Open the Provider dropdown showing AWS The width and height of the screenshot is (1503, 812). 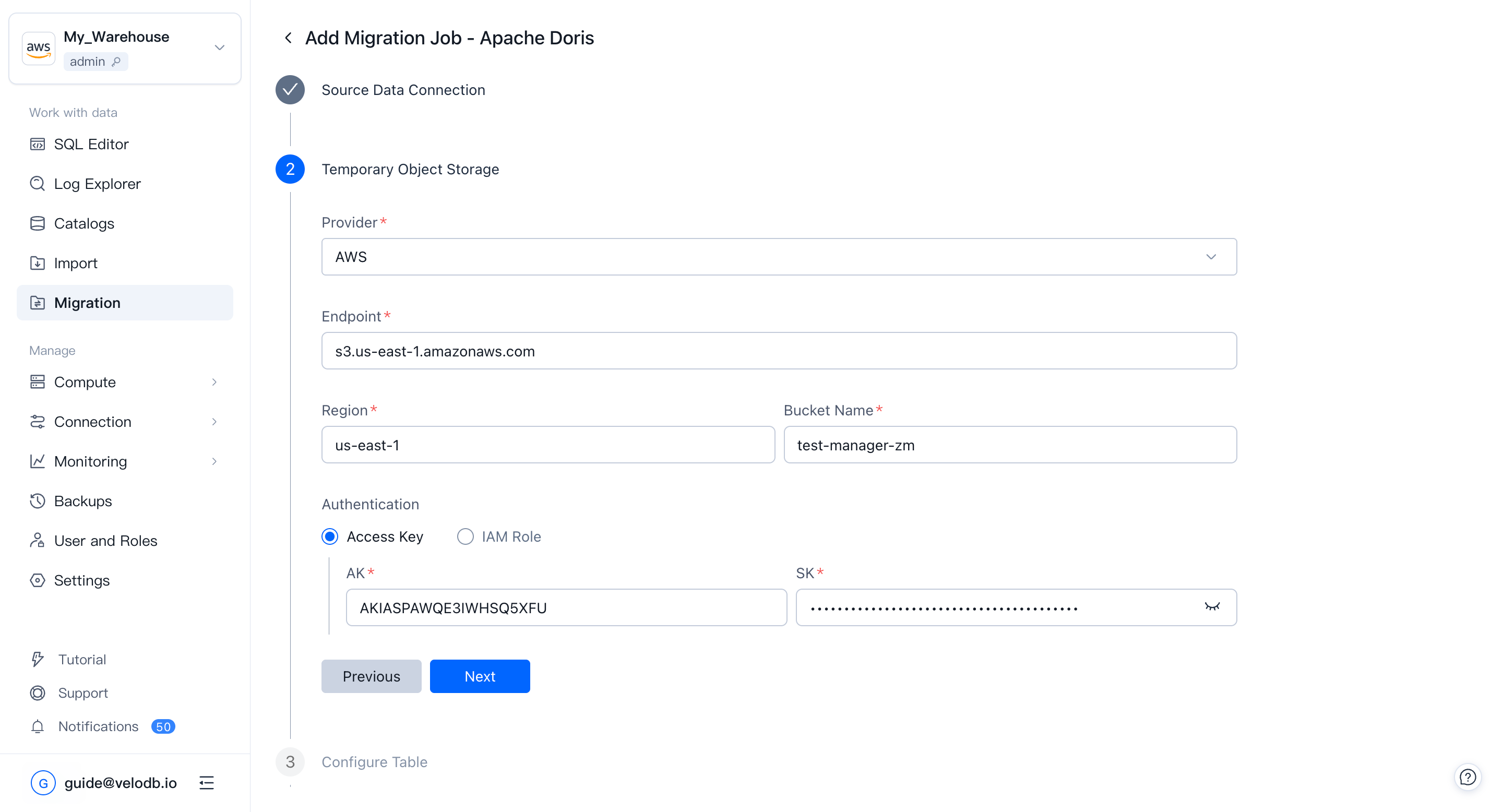pyautogui.click(x=1211, y=257)
